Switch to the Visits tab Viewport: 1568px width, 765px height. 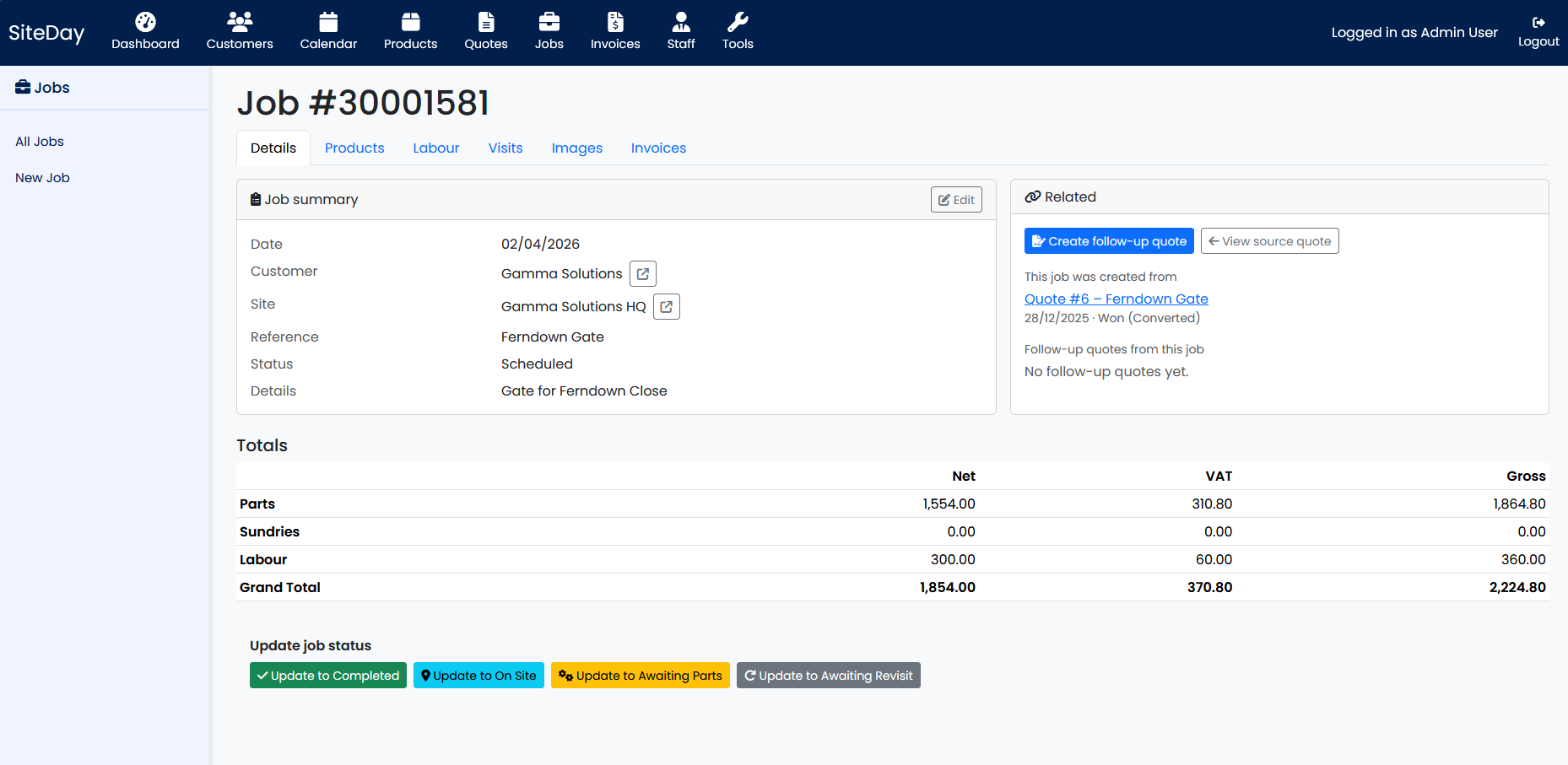506,148
